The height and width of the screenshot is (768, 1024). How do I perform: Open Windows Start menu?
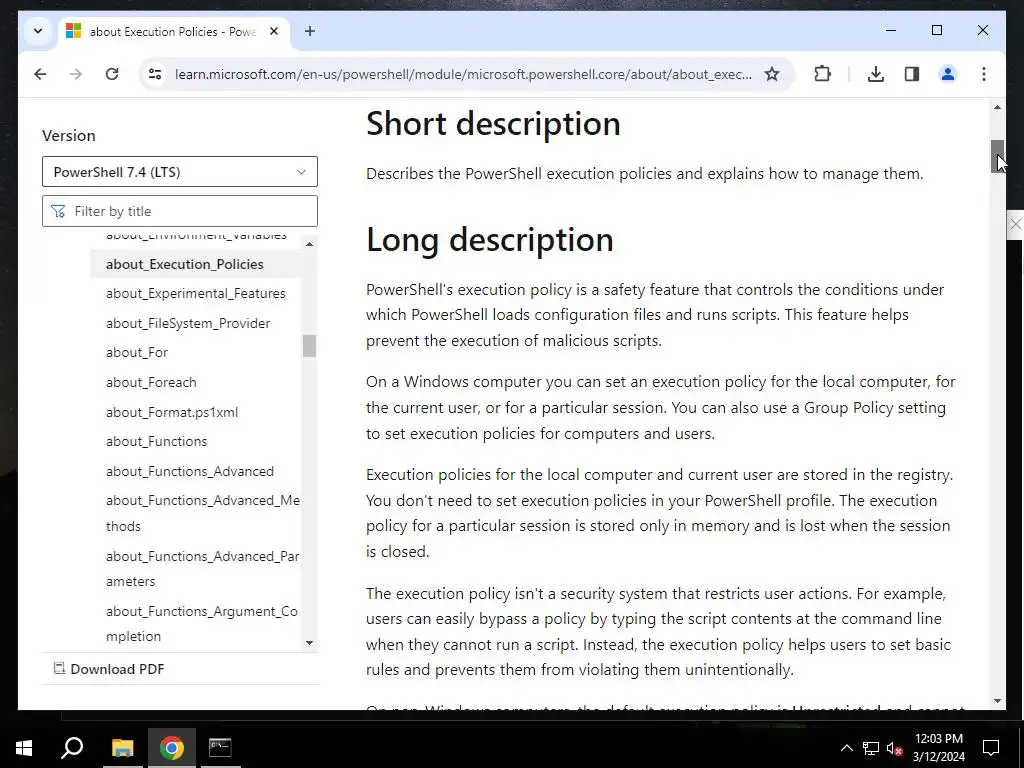24,748
